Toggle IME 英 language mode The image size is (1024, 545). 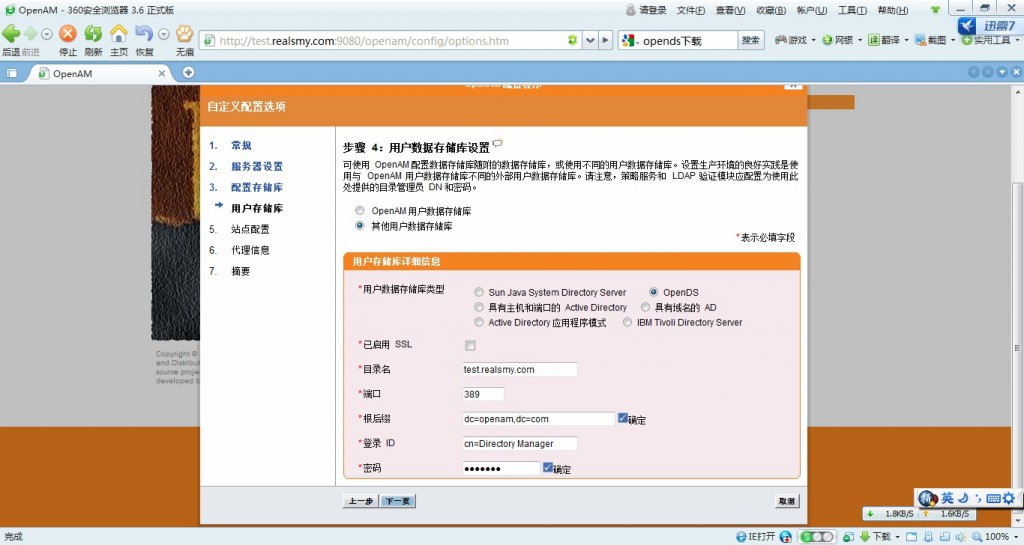tap(947, 498)
